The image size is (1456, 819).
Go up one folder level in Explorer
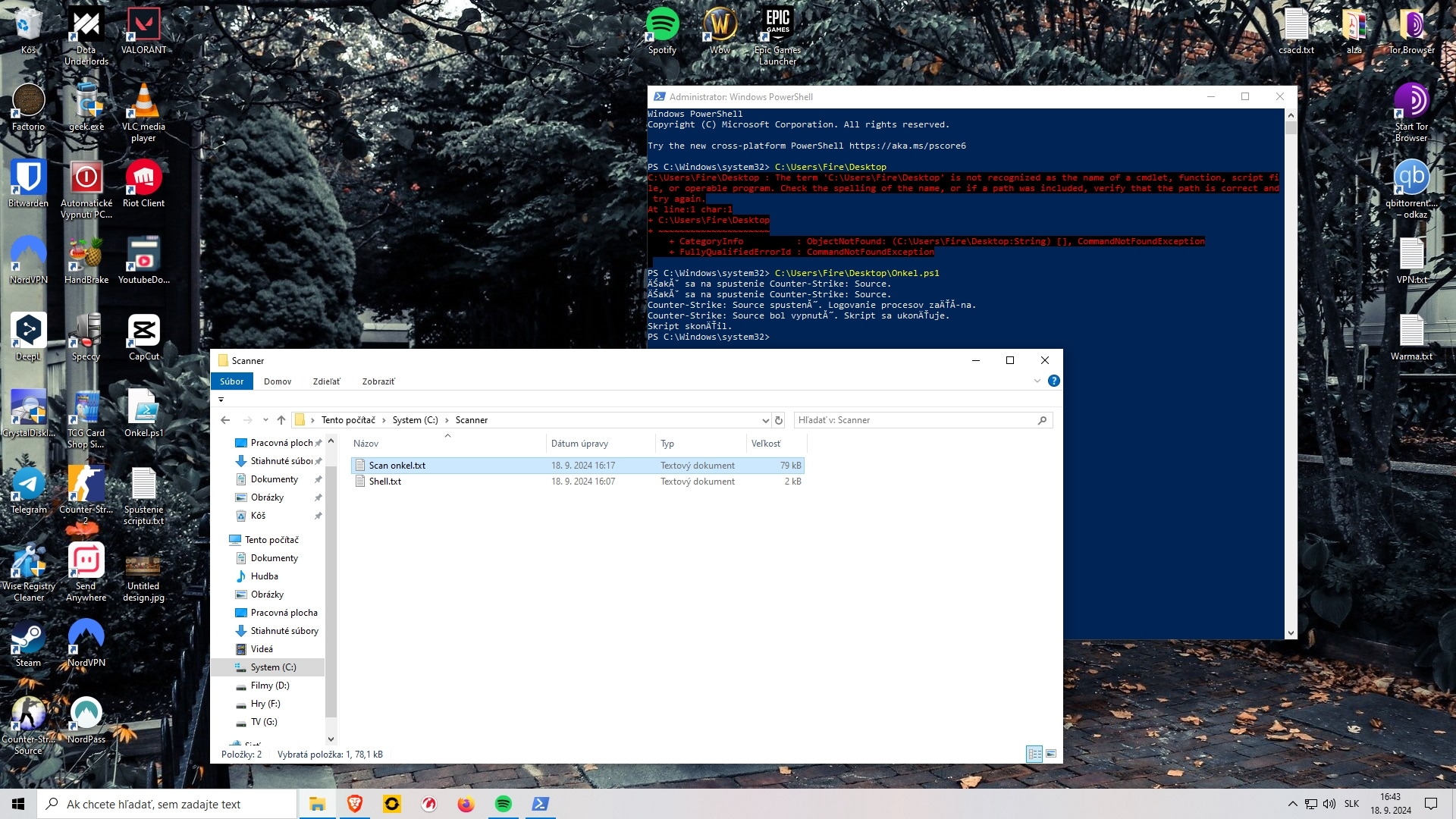click(x=281, y=420)
